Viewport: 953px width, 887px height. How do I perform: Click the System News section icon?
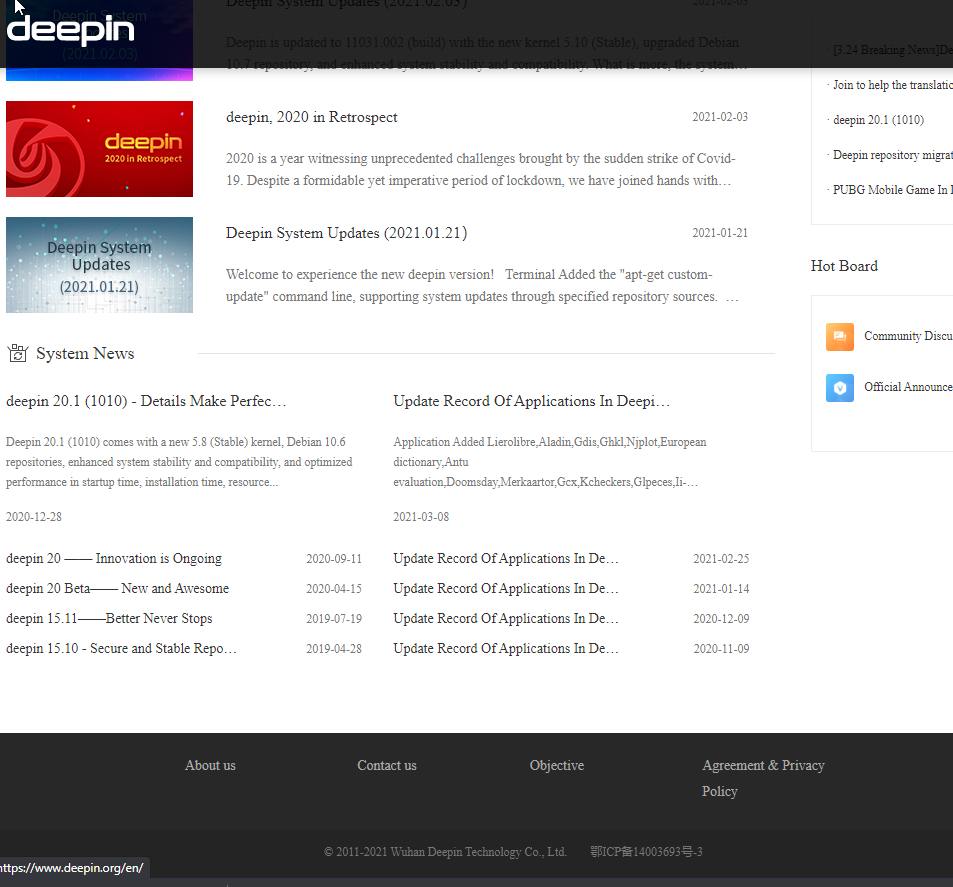[x=18, y=353]
